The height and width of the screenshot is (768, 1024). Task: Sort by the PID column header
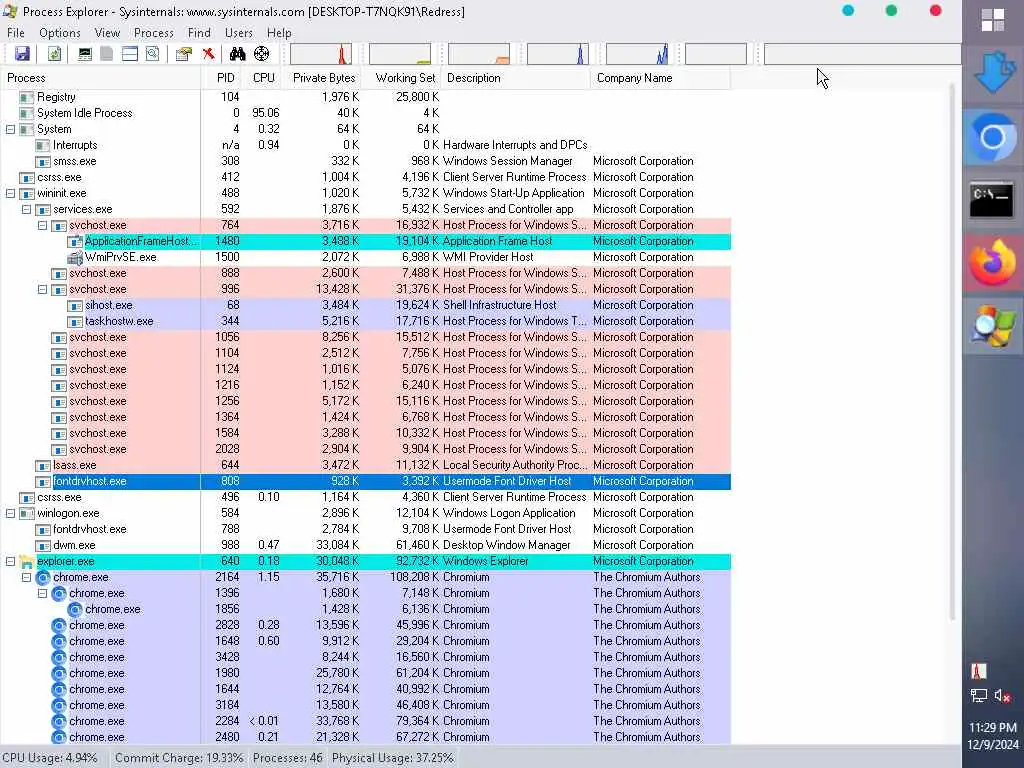(x=221, y=78)
